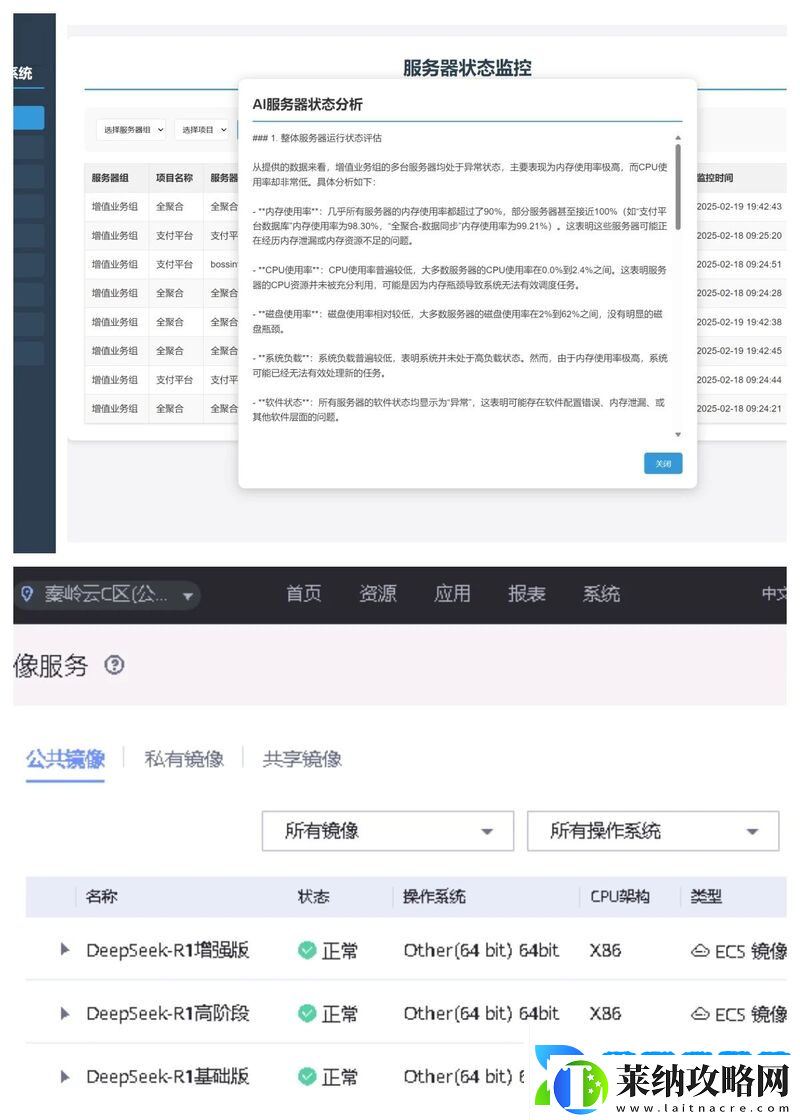The width and height of the screenshot is (800, 1120).
Task: Open the 所有镜像 filter dropdown
Action: pos(388,831)
